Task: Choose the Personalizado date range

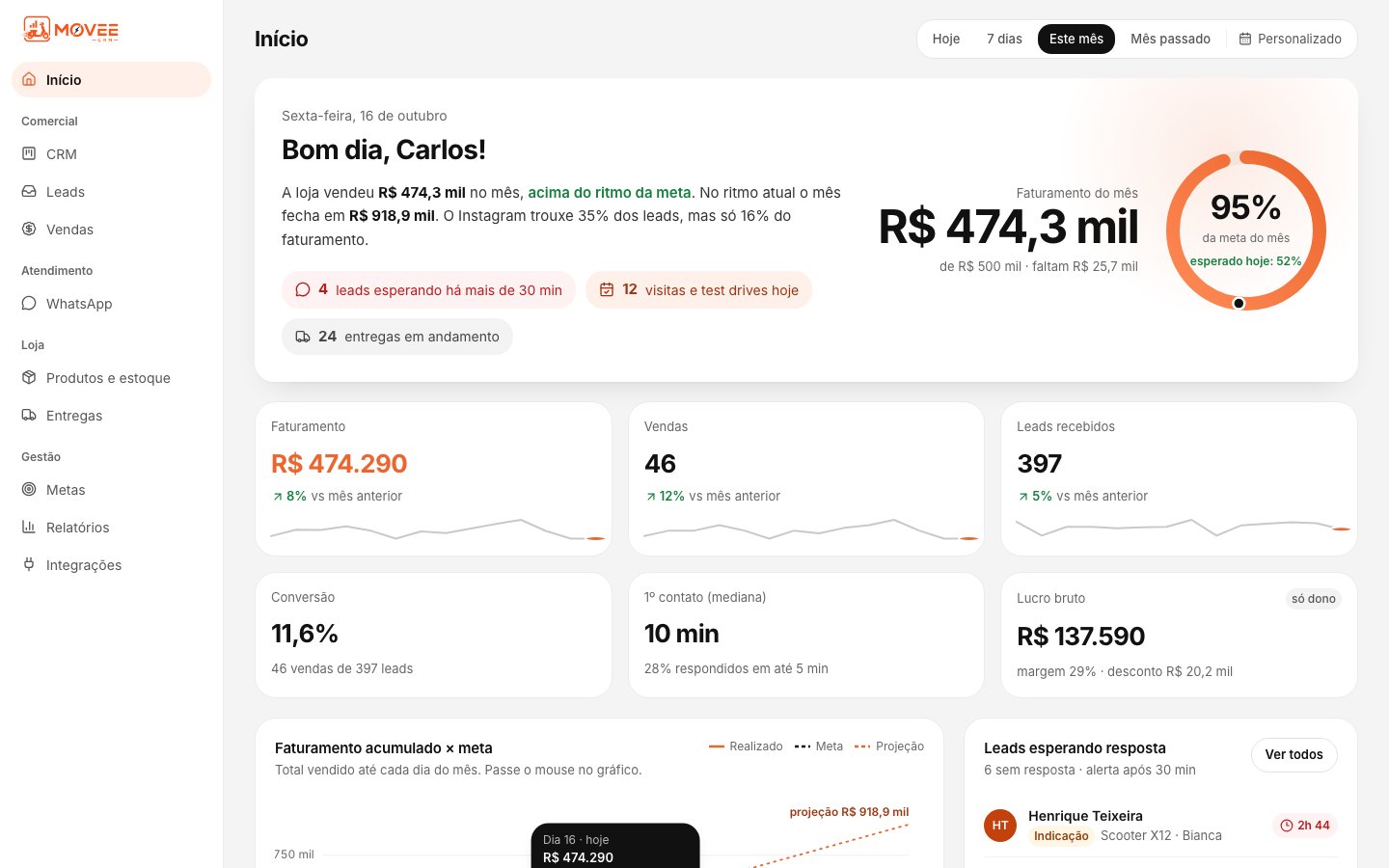Action: pos(1291,39)
